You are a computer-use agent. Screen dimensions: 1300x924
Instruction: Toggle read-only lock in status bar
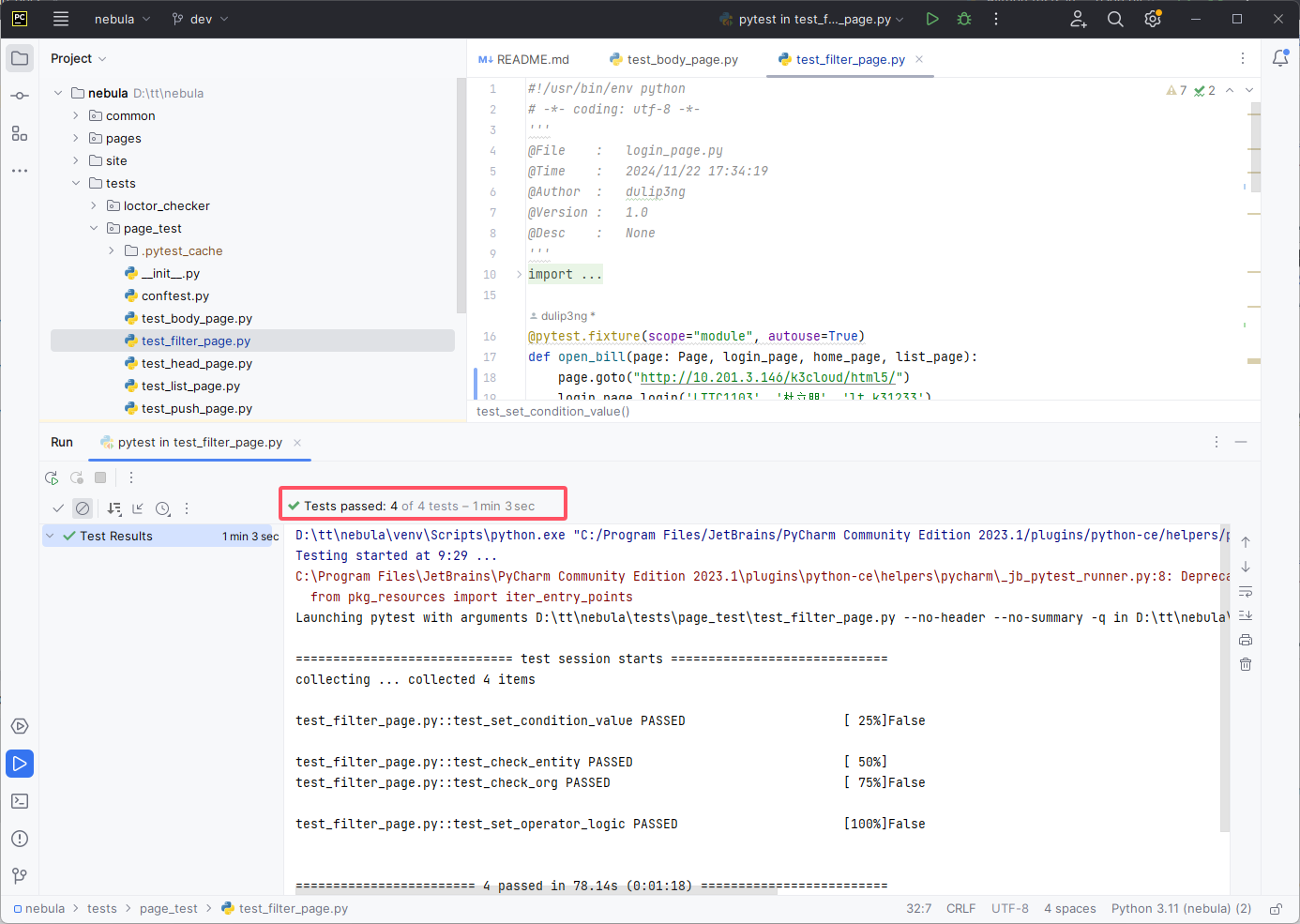[1276, 909]
